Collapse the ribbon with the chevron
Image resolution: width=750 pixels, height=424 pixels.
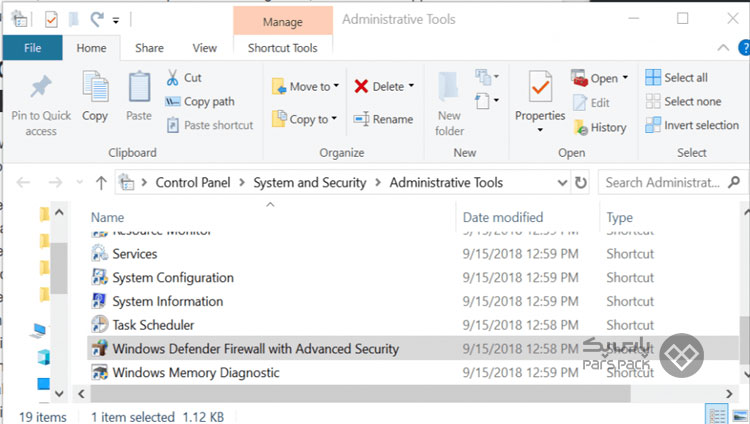pos(723,47)
